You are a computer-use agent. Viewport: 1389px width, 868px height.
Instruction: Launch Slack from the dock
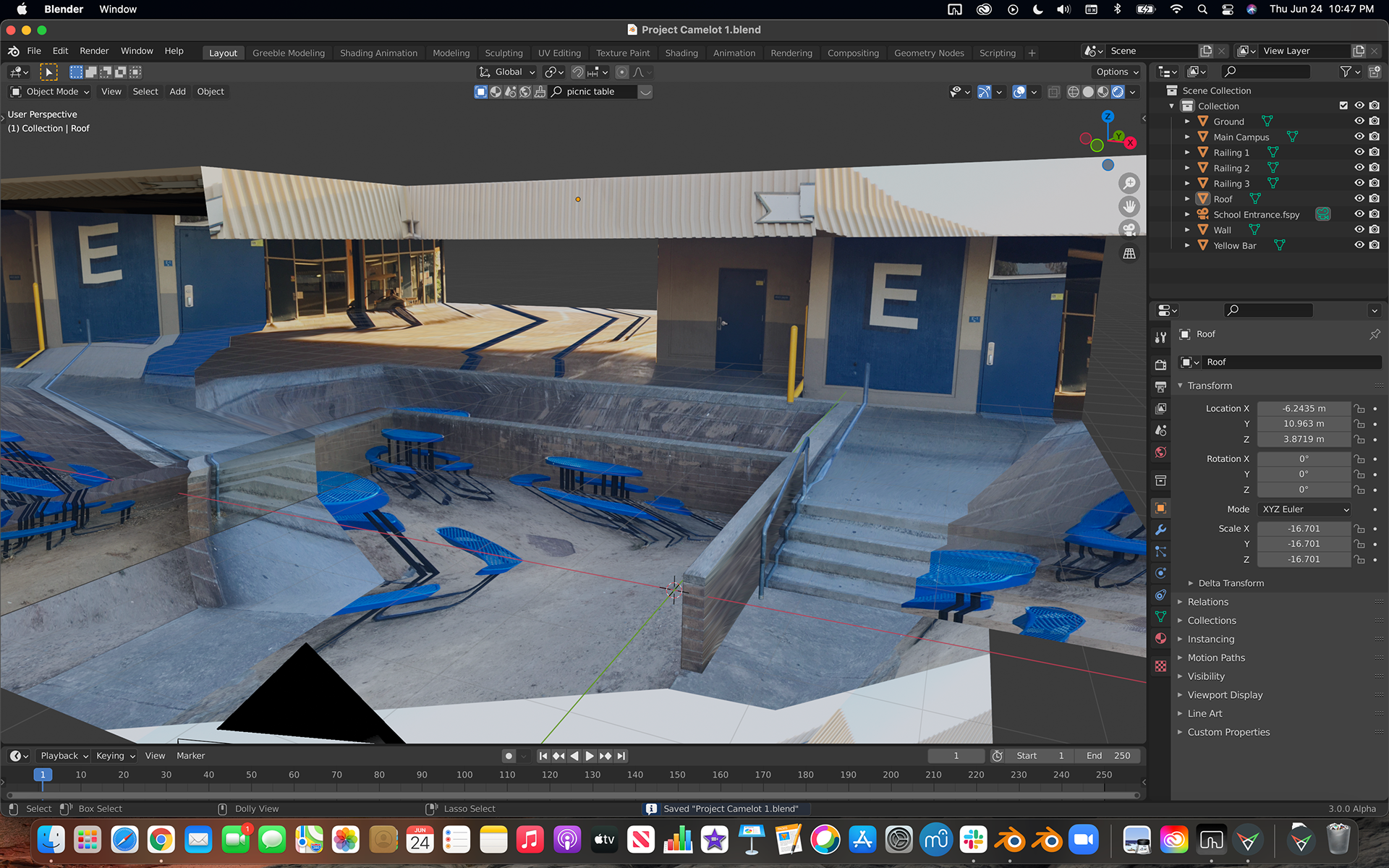(973, 840)
